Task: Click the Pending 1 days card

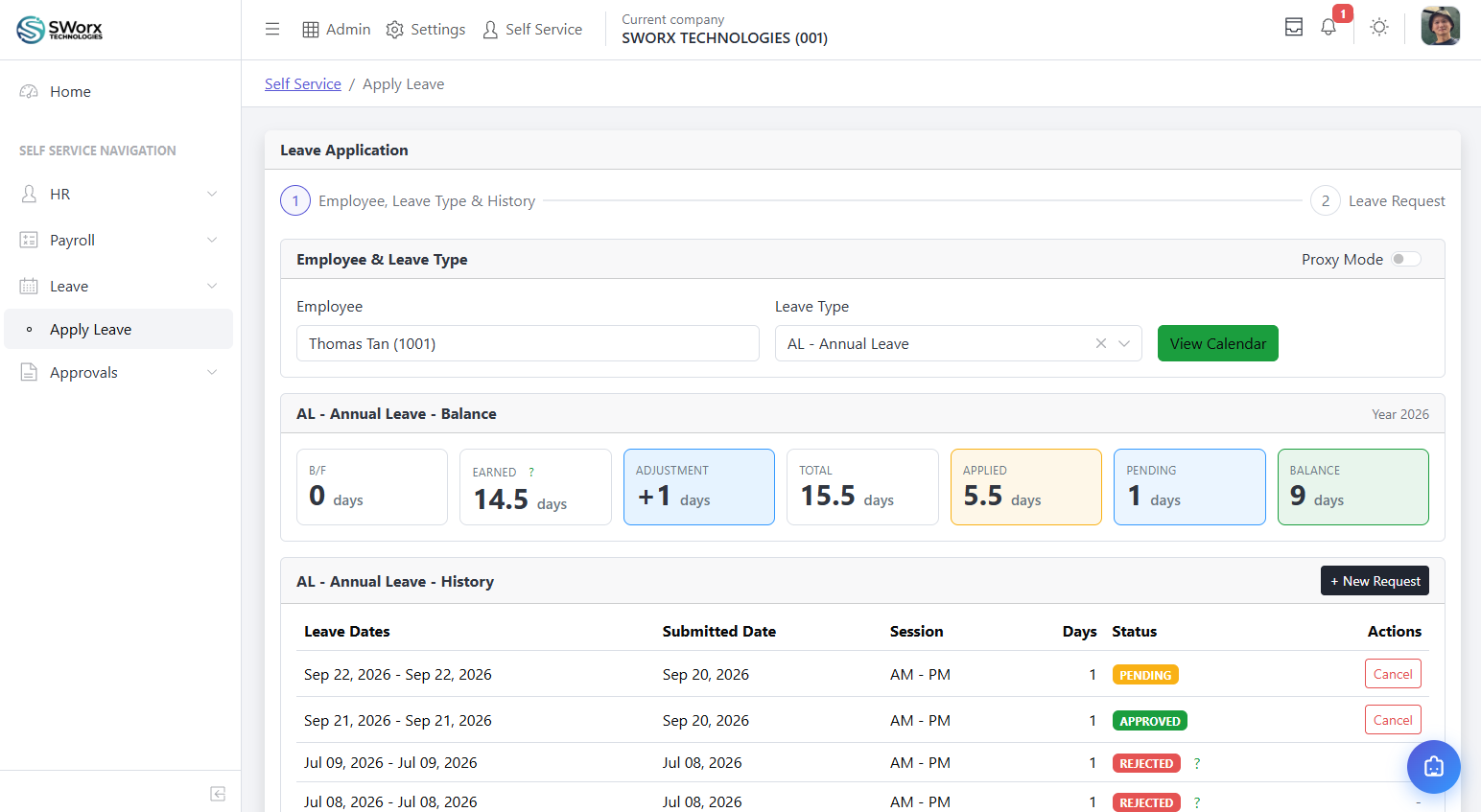Action: point(1189,487)
